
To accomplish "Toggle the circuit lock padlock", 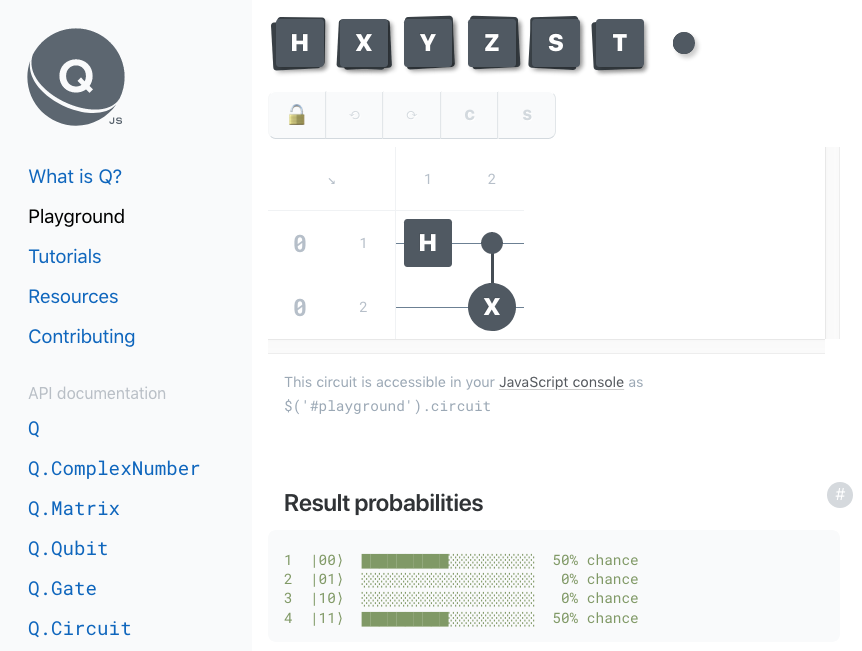I will click(297, 115).
